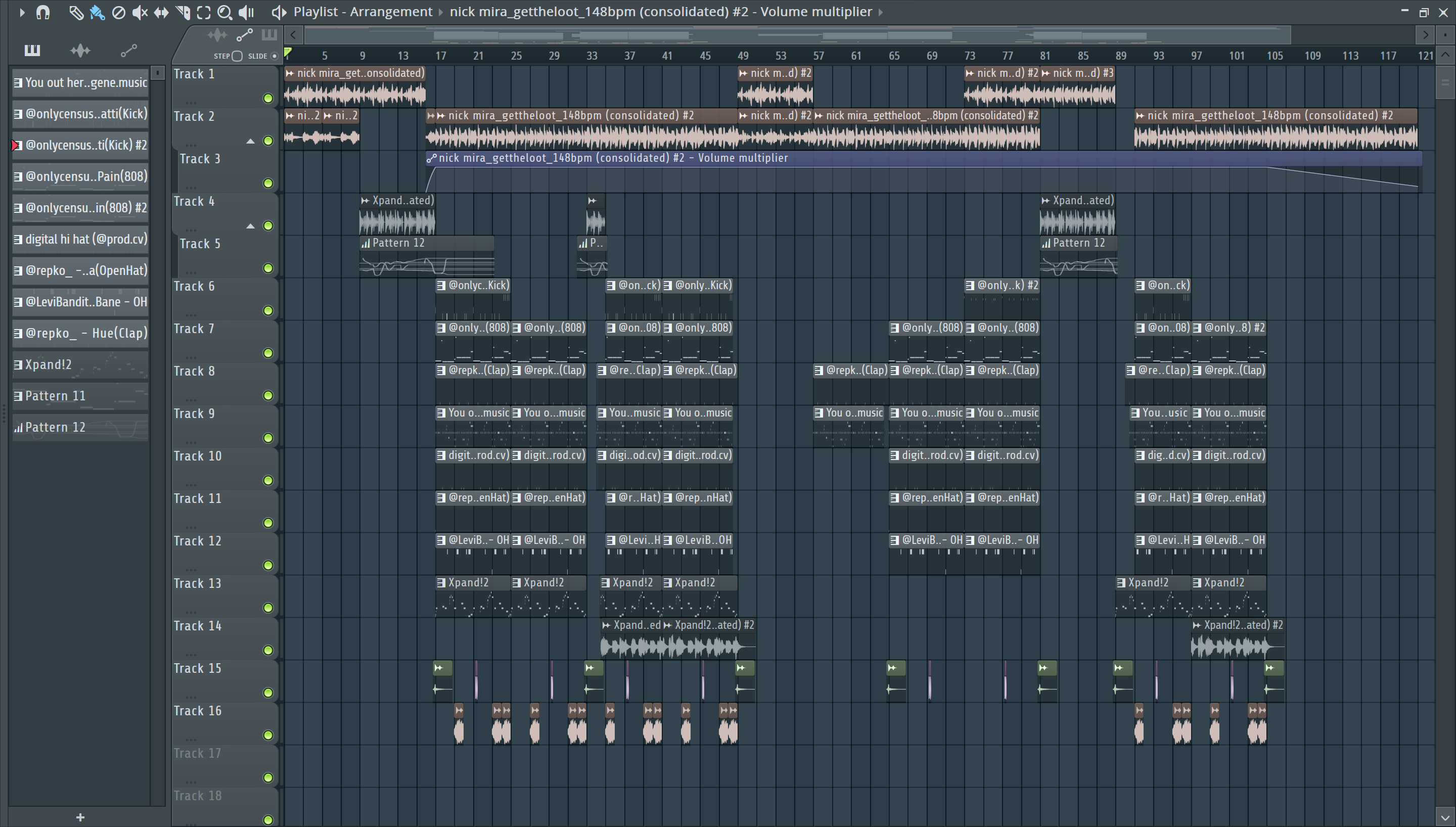
Task: Select the Delete tool
Action: tap(118, 12)
